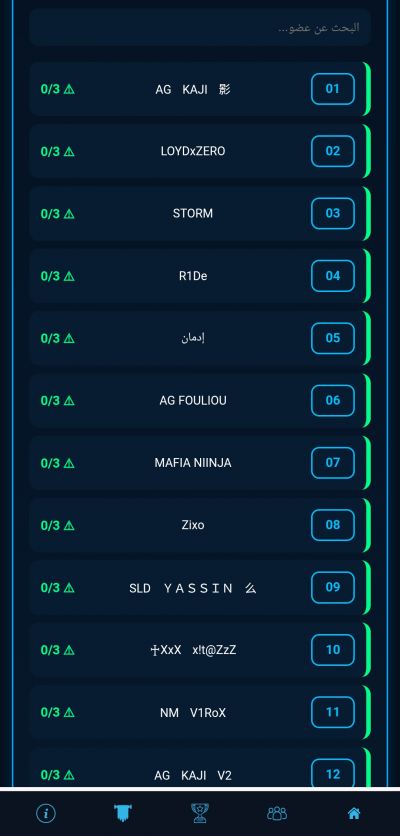Click the member search field
Image resolution: width=400 pixels, height=836 pixels.
click(x=200, y=27)
